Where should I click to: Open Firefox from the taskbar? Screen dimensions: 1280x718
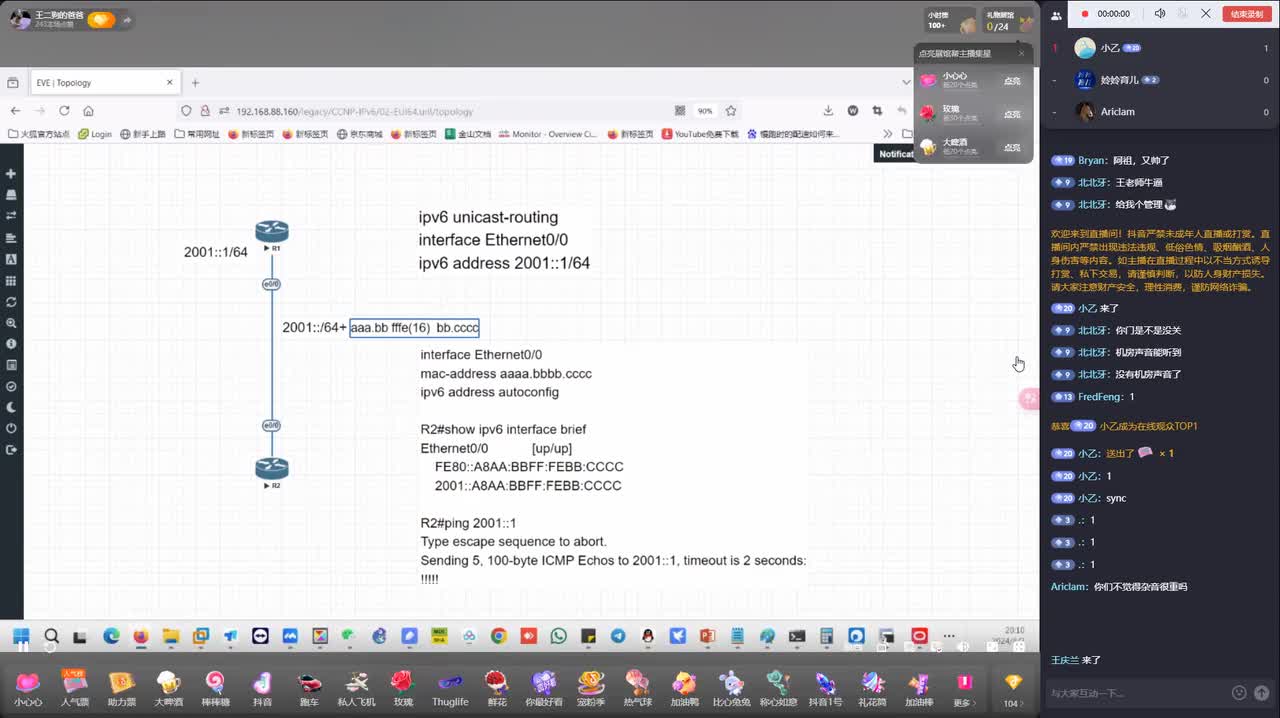pyautogui.click(x=140, y=636)
